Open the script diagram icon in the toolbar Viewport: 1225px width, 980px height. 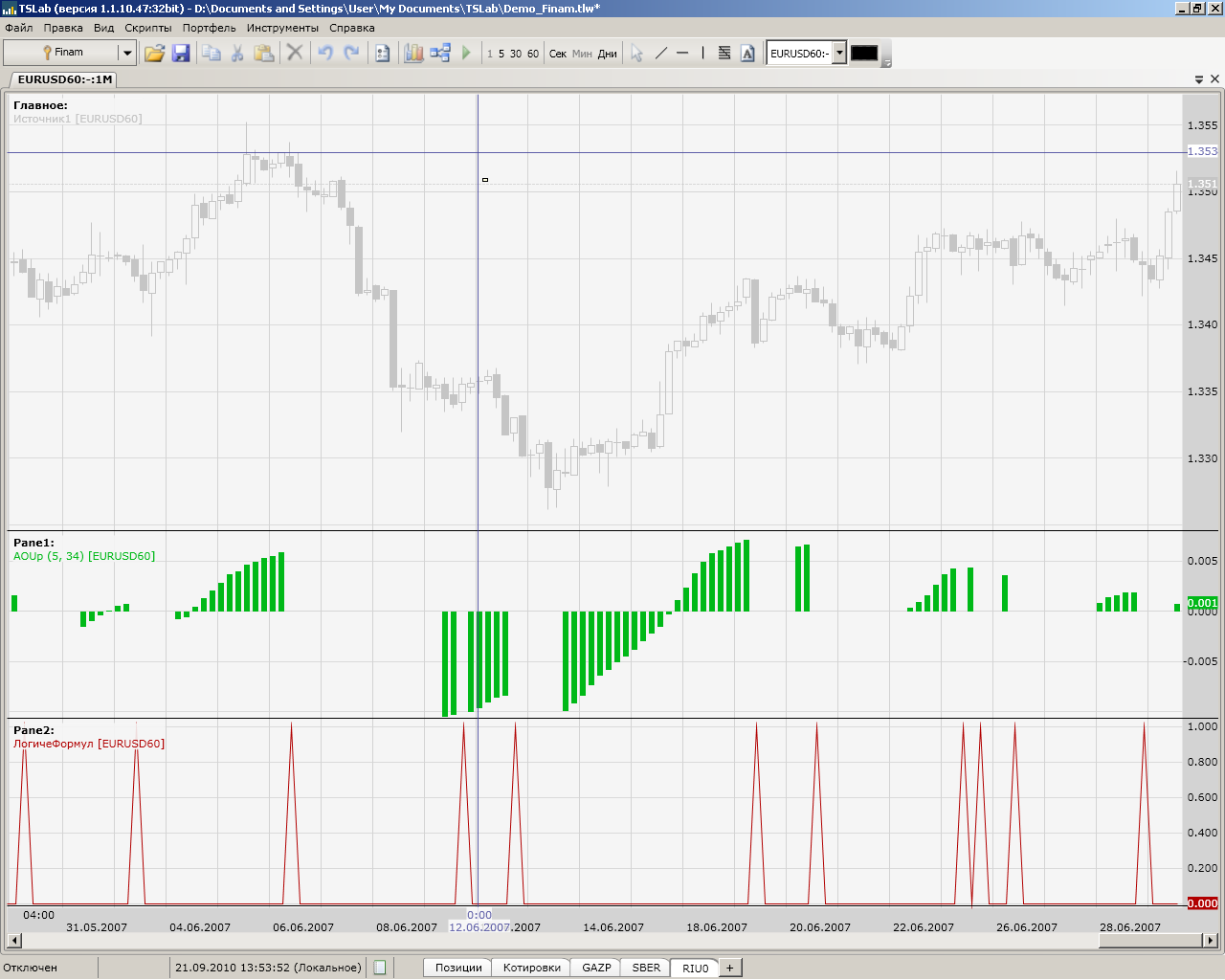point(440,54)
